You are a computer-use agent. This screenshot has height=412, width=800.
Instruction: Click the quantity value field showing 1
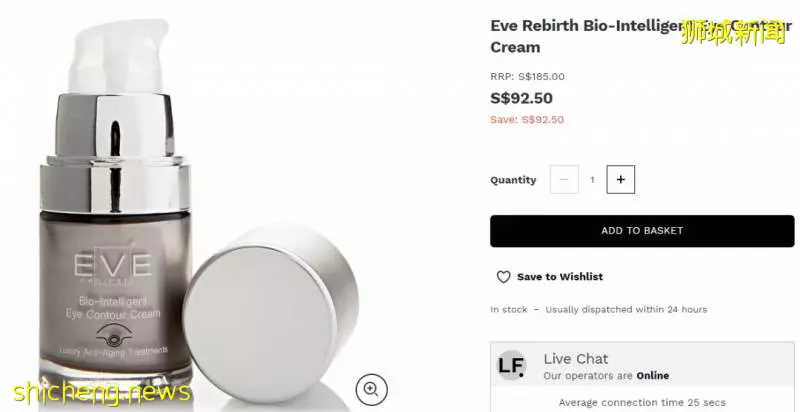click(x=592, y=179)
